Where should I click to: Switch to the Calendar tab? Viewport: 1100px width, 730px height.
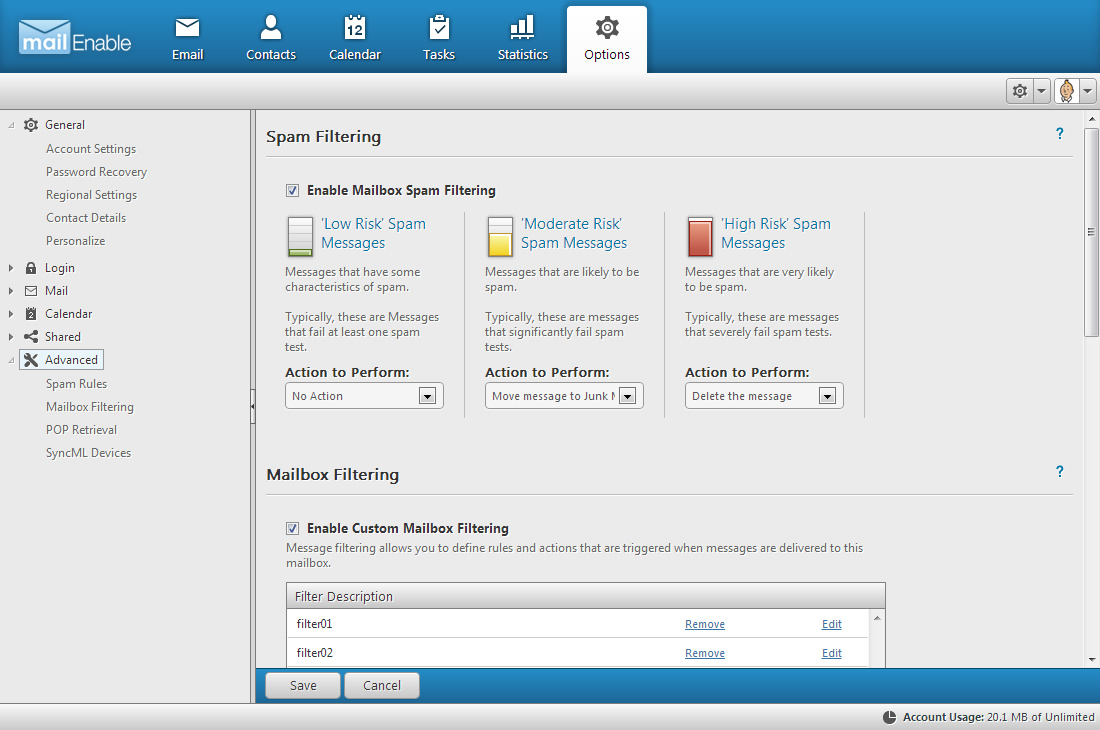coord(355,40)
